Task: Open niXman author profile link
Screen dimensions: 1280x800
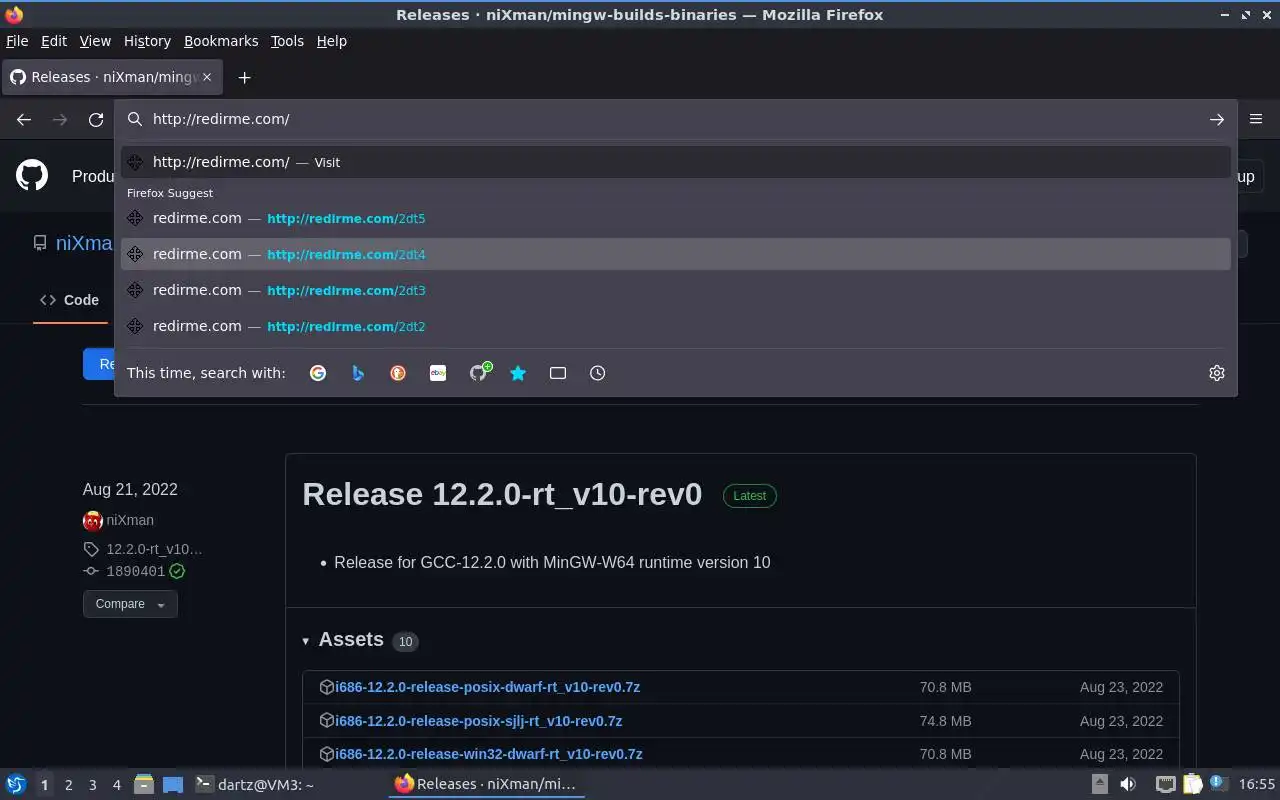Action: [x=130, y=520]
